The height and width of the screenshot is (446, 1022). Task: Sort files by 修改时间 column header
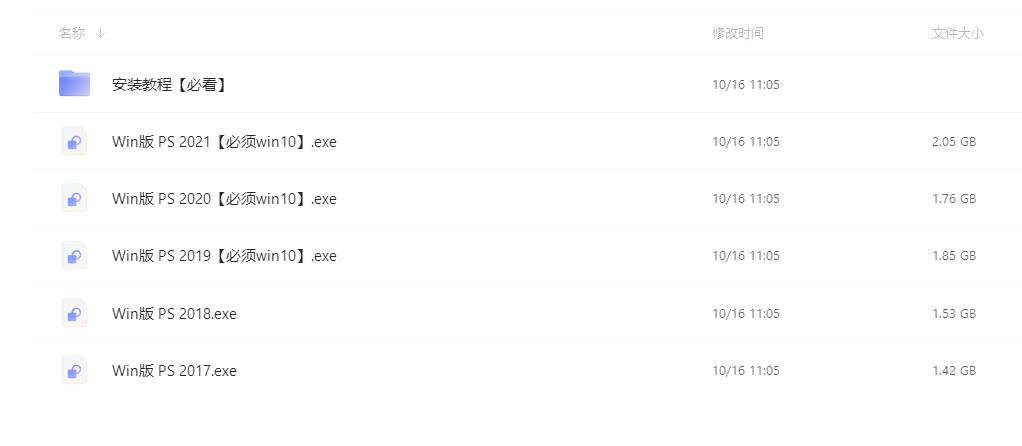click(738, 33)
